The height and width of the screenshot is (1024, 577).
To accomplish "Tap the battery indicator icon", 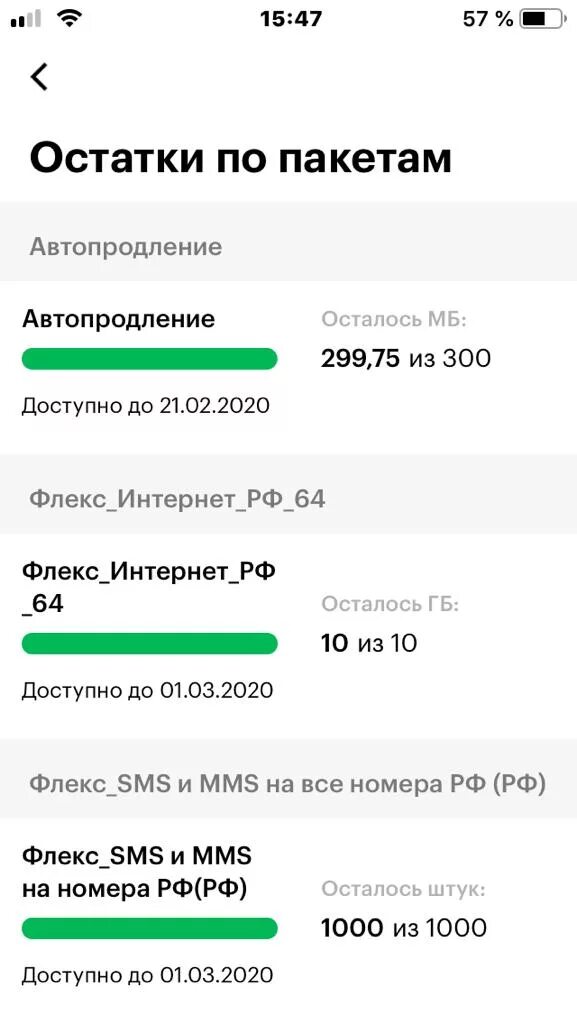I will tap(543, 19).
